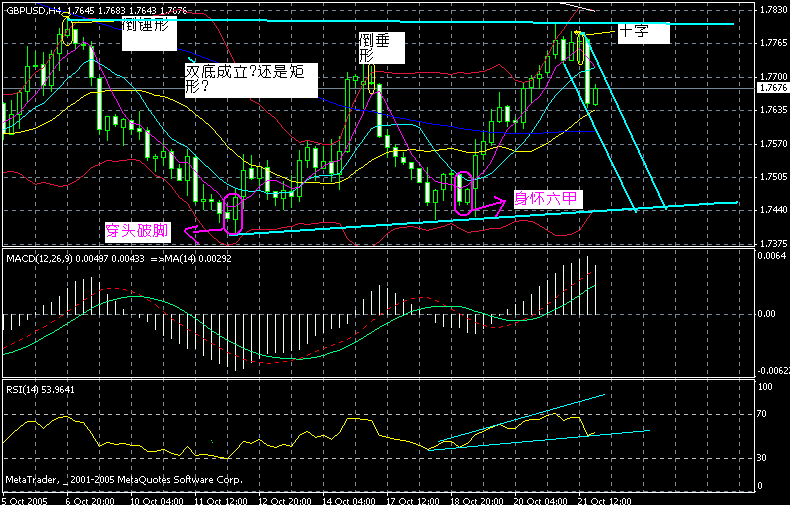Select the '穿头破脚' magenta label
This screenshot has height=505, width=790.
[x=137, y=231]
